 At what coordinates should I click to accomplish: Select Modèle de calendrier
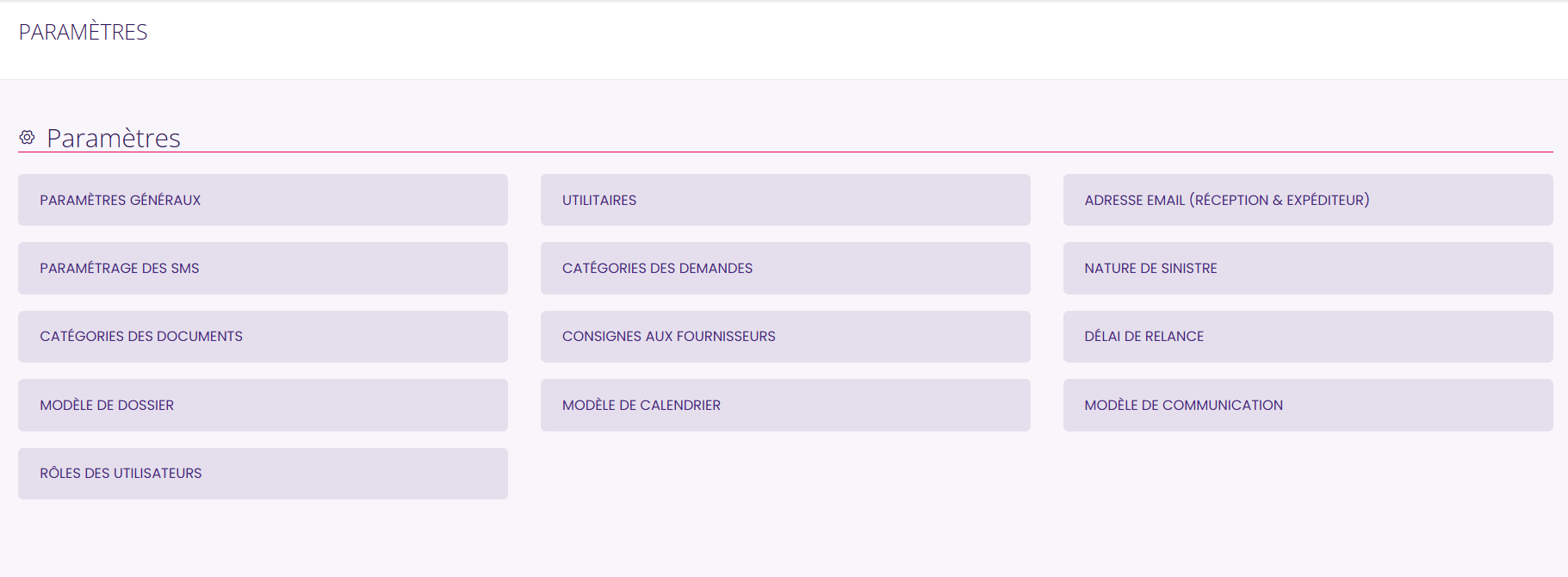coord(785,405)
